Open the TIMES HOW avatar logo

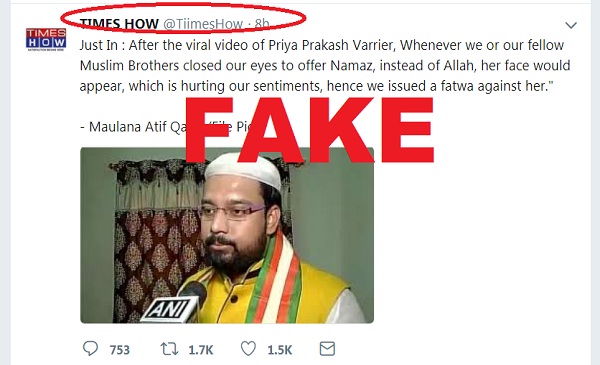(x=46, y=39)
